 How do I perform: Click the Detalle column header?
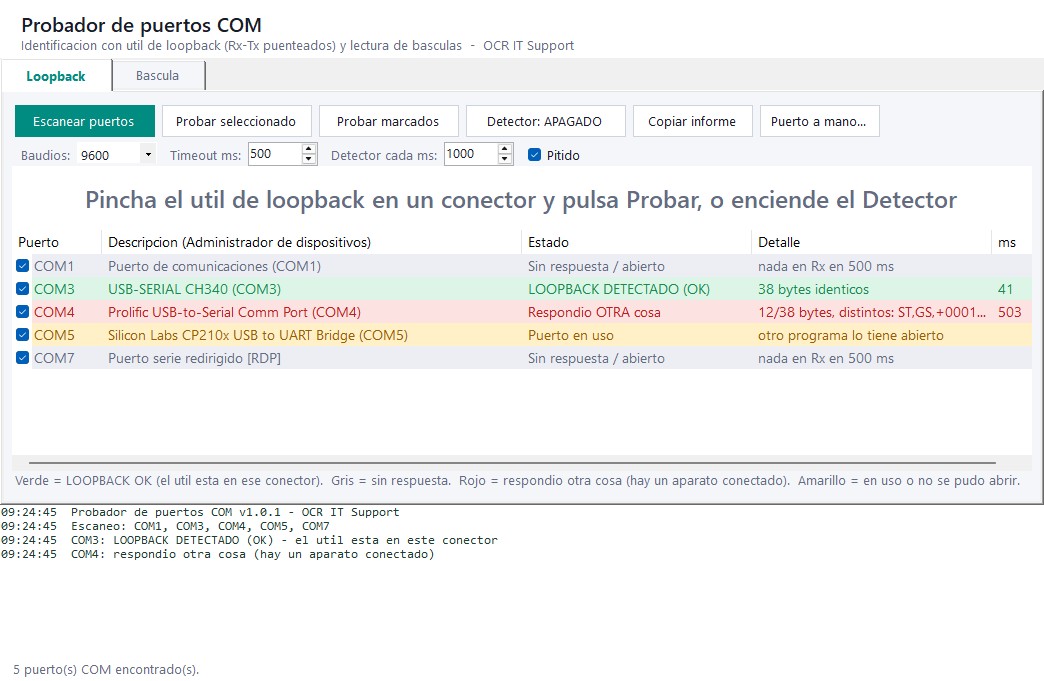pos(871,242)
